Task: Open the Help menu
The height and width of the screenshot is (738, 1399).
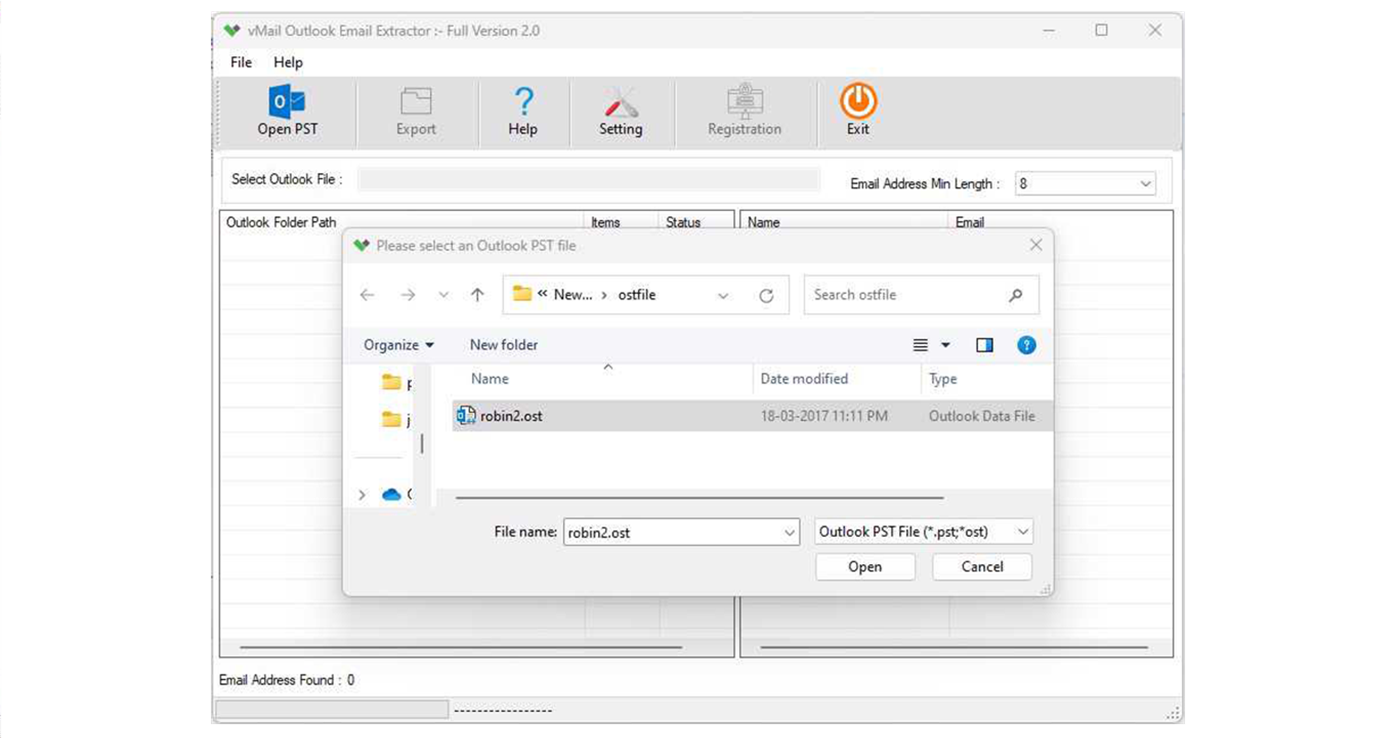Action: tap(288, 62)
